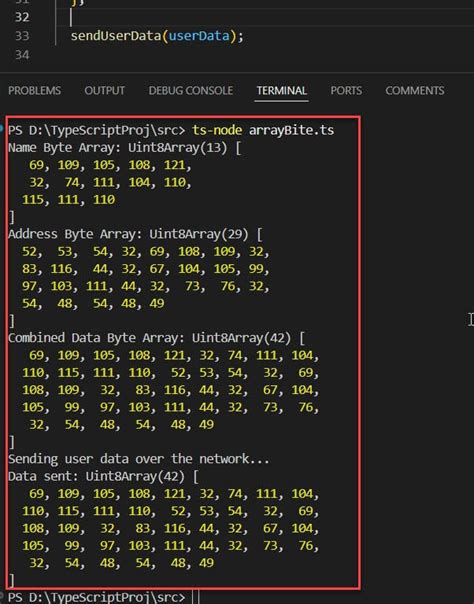The width and height of the screenshot is (474, 604).
Task: Click the sendUserData function call in editor
Action: tap(116, 36)
